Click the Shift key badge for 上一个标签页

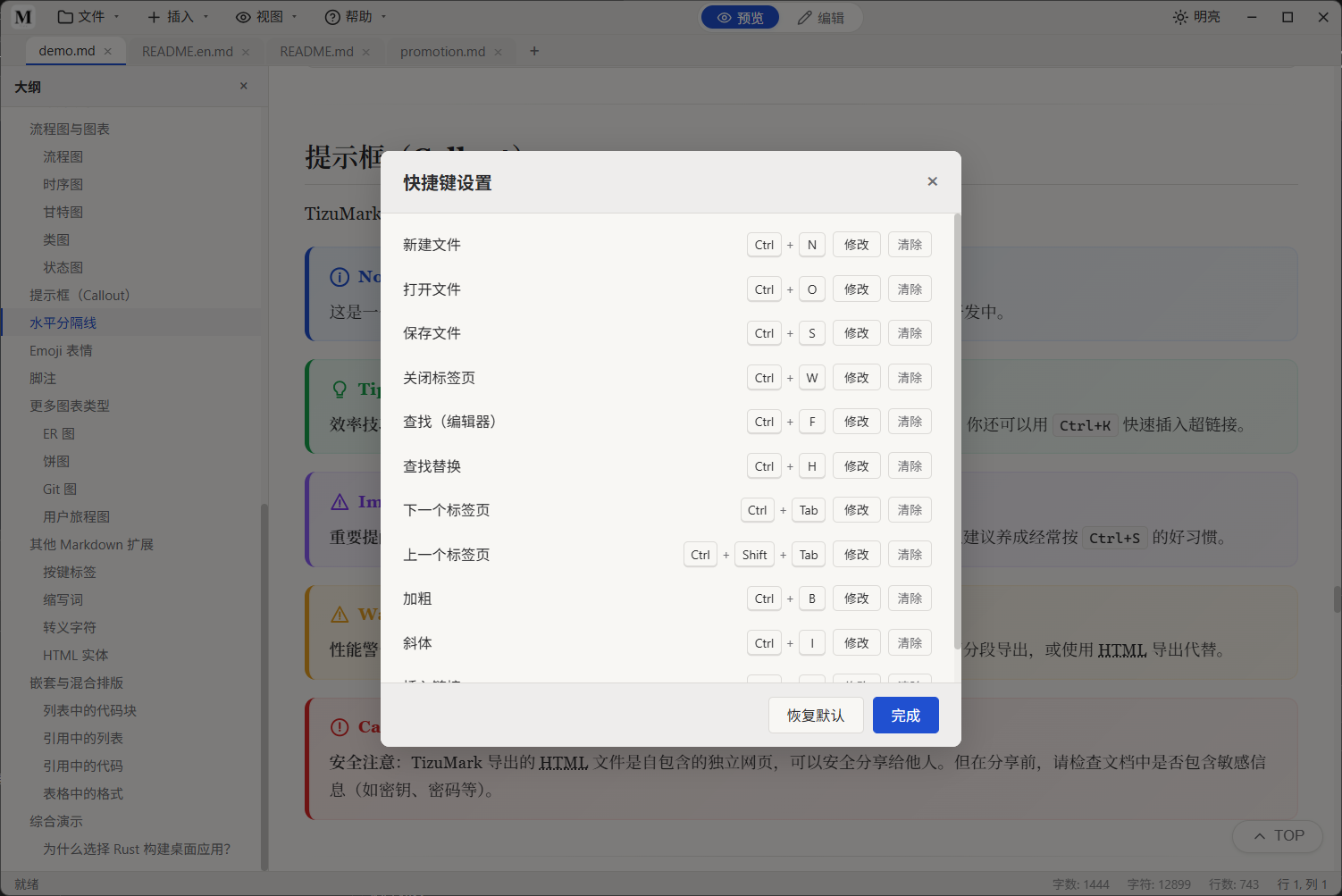pyautogui.click(x=755, y=555)
